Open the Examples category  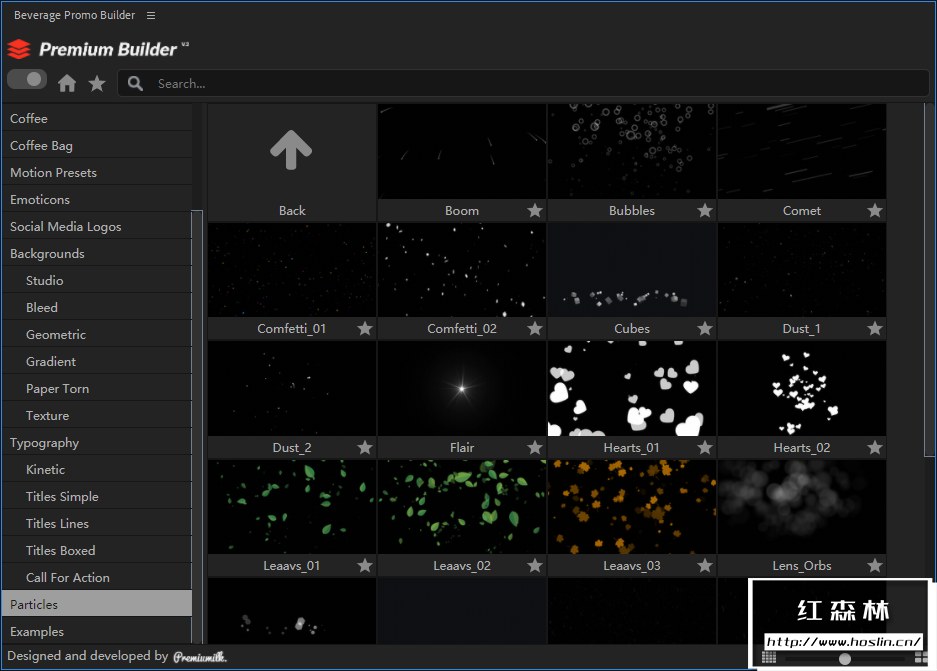coord(97,632)
